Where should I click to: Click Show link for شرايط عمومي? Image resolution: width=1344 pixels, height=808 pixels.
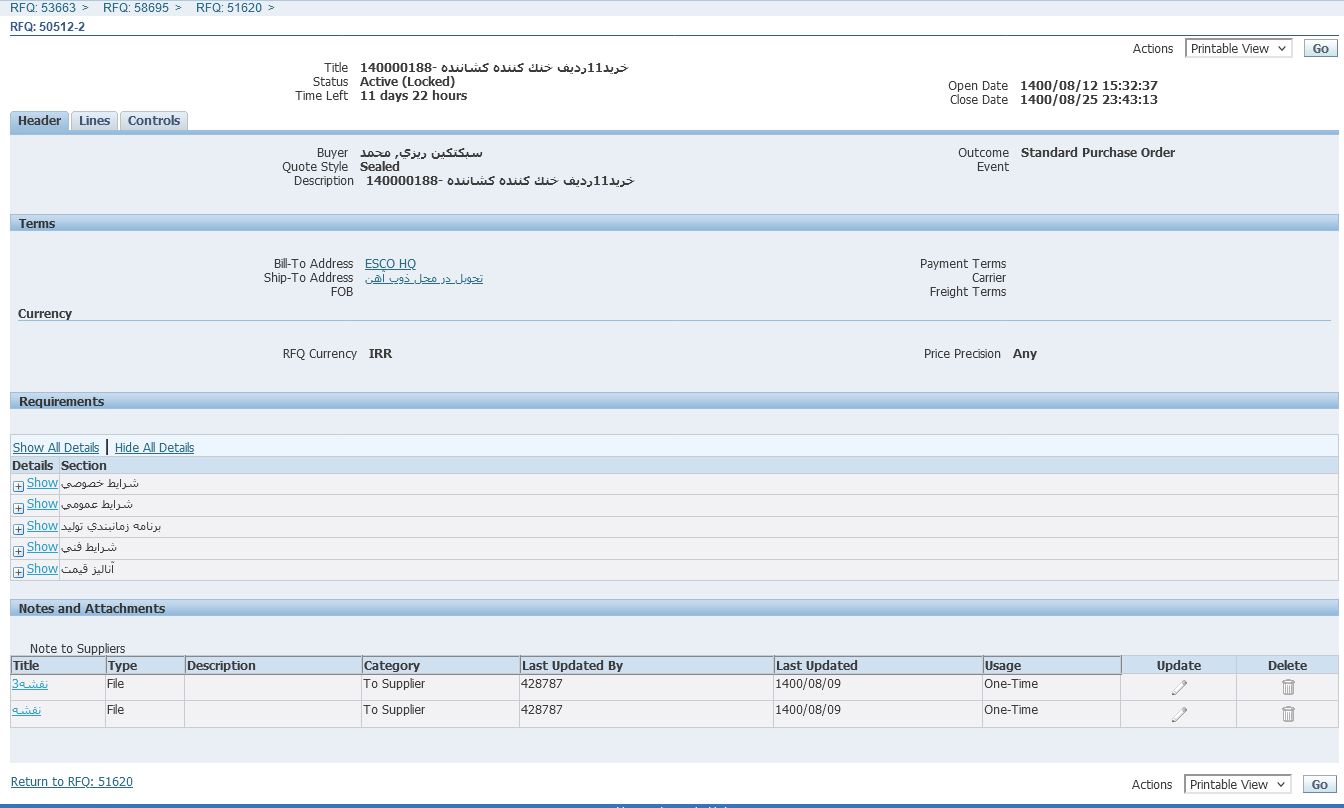click(x=42, y=504)
